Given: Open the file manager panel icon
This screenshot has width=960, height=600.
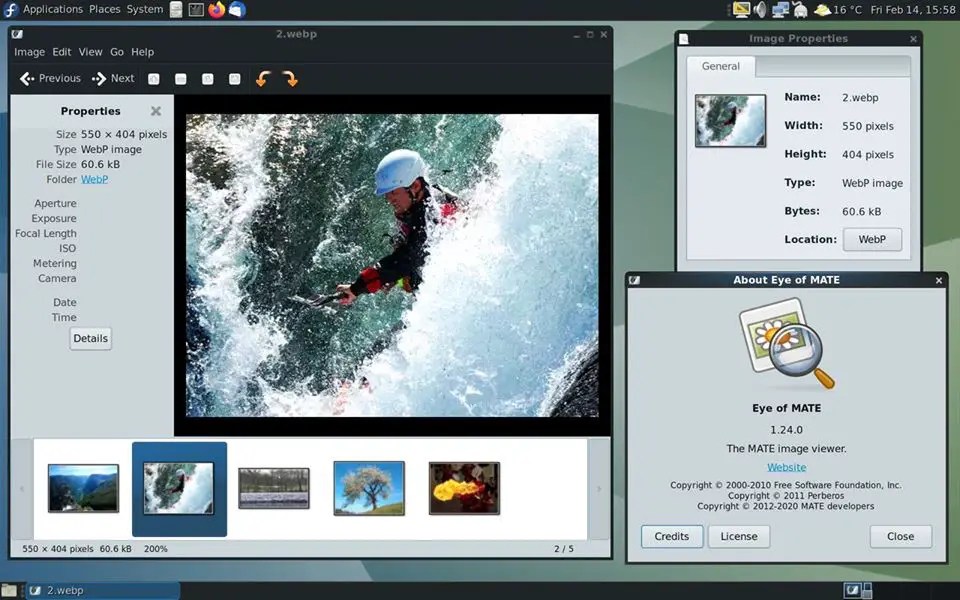Looking at the screenshot, I should [x=176, y=9].
